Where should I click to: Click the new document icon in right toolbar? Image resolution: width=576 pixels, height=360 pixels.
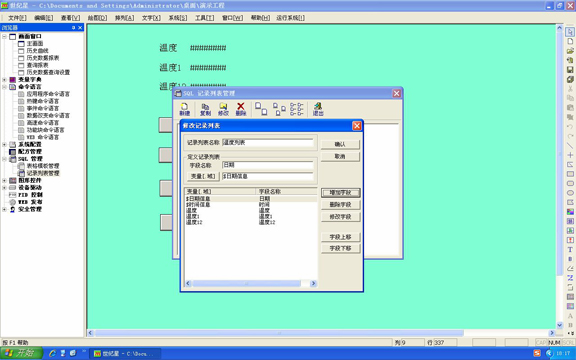pyautogui.click(x=570, y=42)
